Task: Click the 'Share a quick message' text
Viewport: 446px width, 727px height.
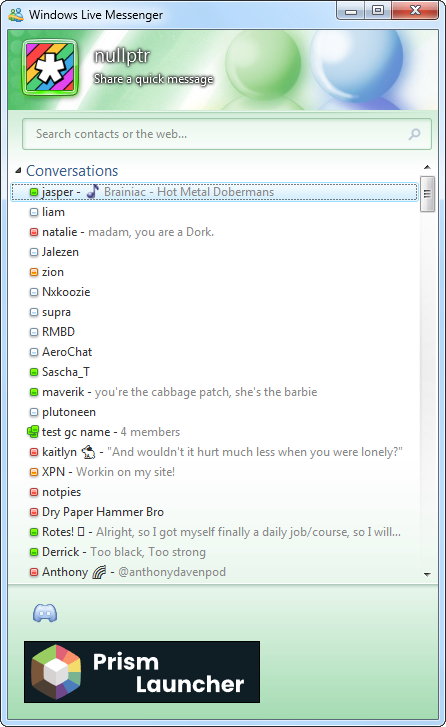Action: click(x=153, y=79)
